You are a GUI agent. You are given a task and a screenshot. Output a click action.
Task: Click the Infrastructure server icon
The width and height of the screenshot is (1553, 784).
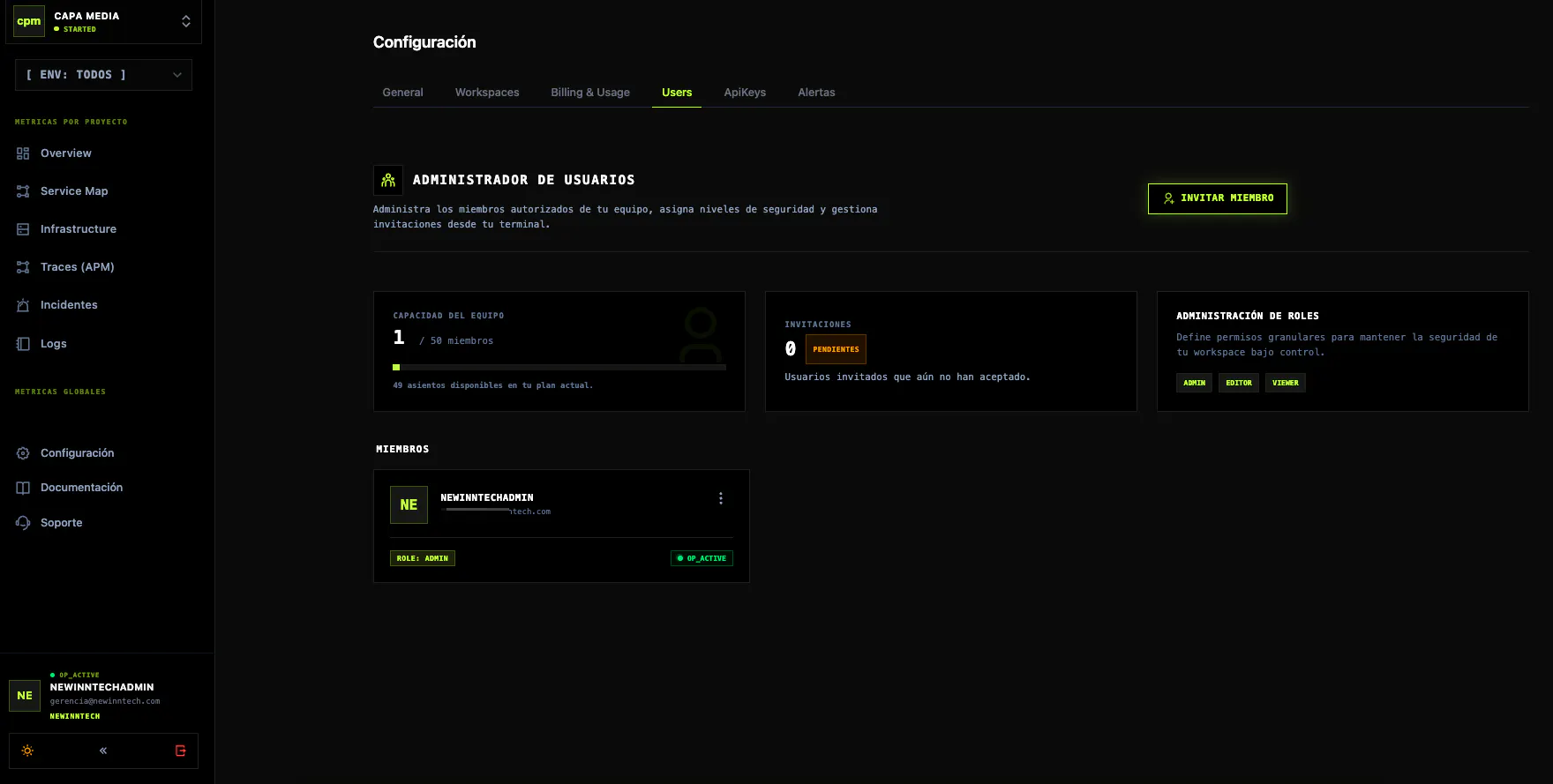pos(23,229)
